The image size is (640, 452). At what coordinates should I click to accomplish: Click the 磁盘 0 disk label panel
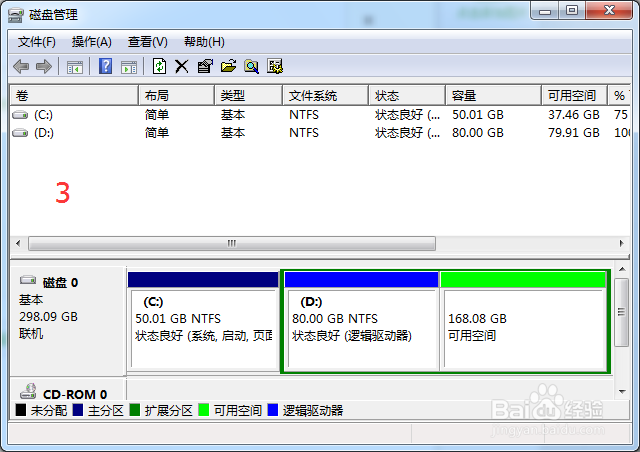[67, 321]
